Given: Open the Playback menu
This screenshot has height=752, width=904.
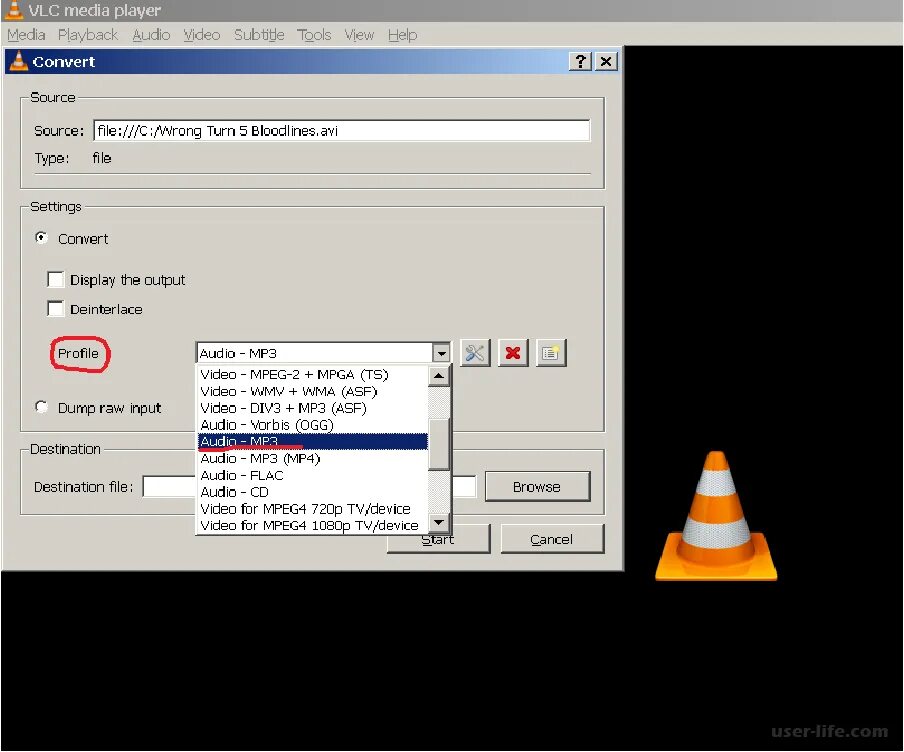Looking at the screenshot, I should (88, 35).
